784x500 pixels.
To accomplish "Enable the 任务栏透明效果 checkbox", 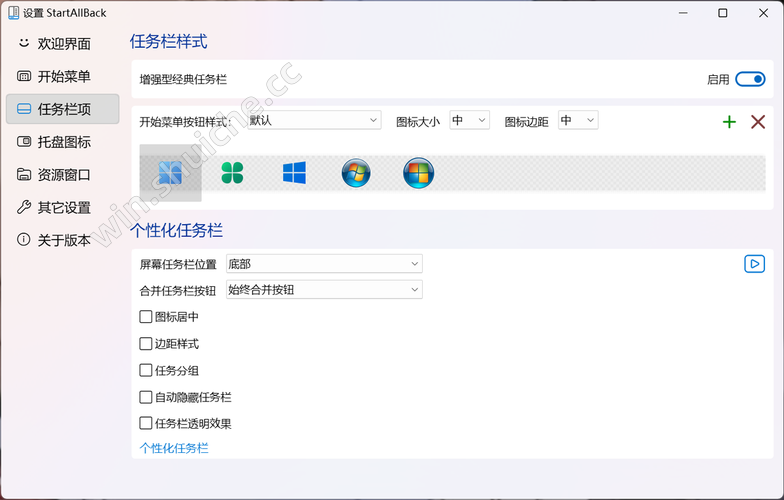I will click(x=146, y=423).
